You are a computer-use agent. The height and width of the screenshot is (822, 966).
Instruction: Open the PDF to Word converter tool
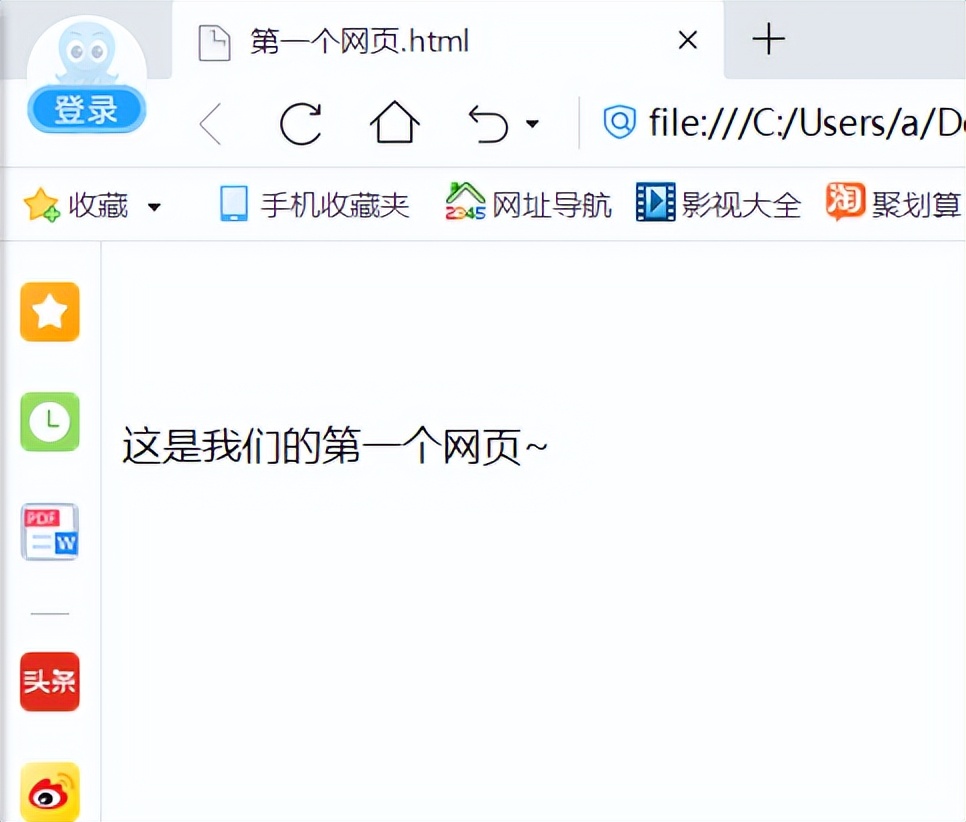[49, 532]
